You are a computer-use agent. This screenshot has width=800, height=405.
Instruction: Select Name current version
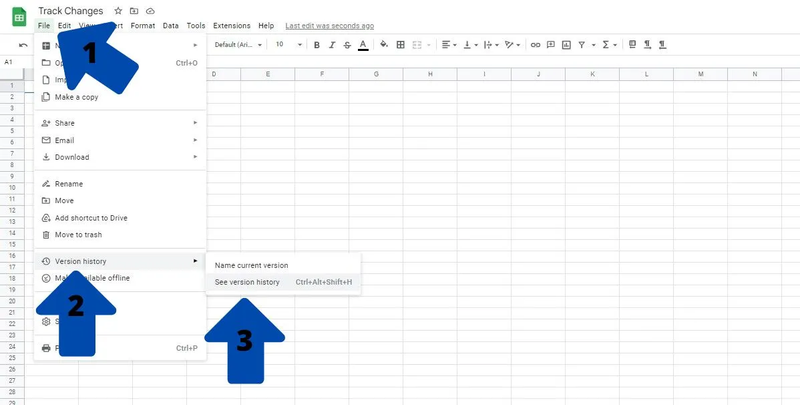click(283, 265)
